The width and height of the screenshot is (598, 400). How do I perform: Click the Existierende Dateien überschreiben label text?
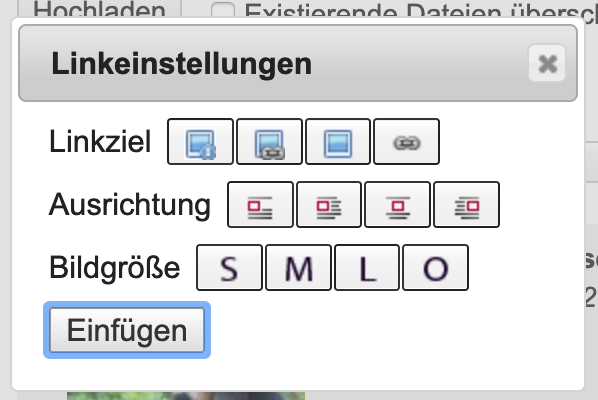pyautogui.click(x=421, y=10)
